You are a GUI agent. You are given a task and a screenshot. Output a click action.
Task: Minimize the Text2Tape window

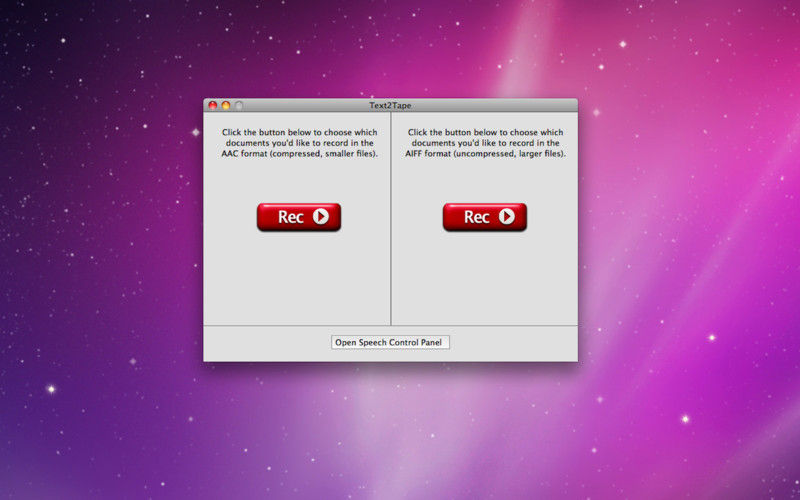[x=226, y=106]
